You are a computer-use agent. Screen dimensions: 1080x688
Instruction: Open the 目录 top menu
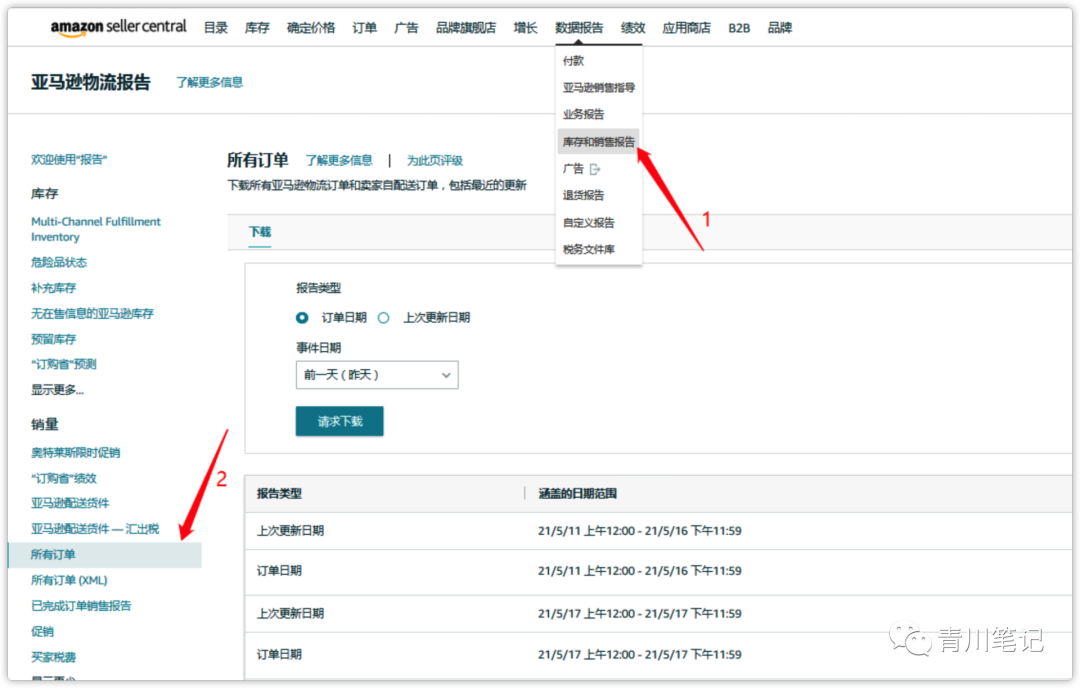click(x=216, y=28)
